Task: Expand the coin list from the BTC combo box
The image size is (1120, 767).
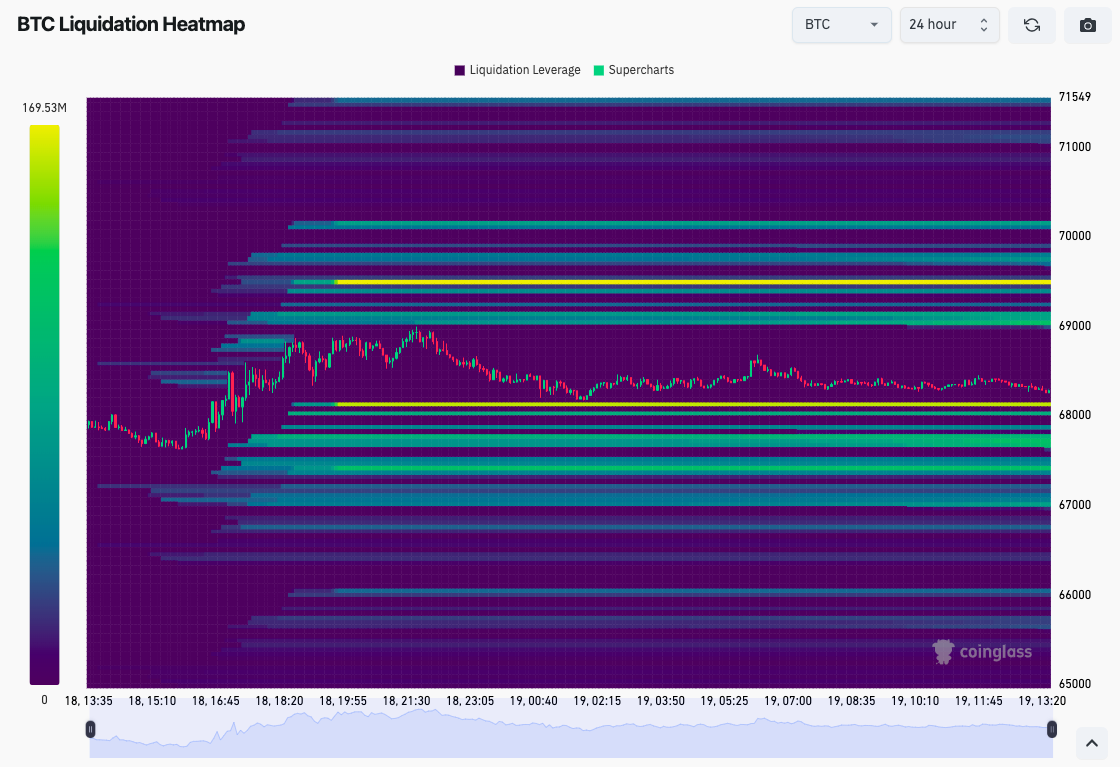Action: tap(841, 25)
